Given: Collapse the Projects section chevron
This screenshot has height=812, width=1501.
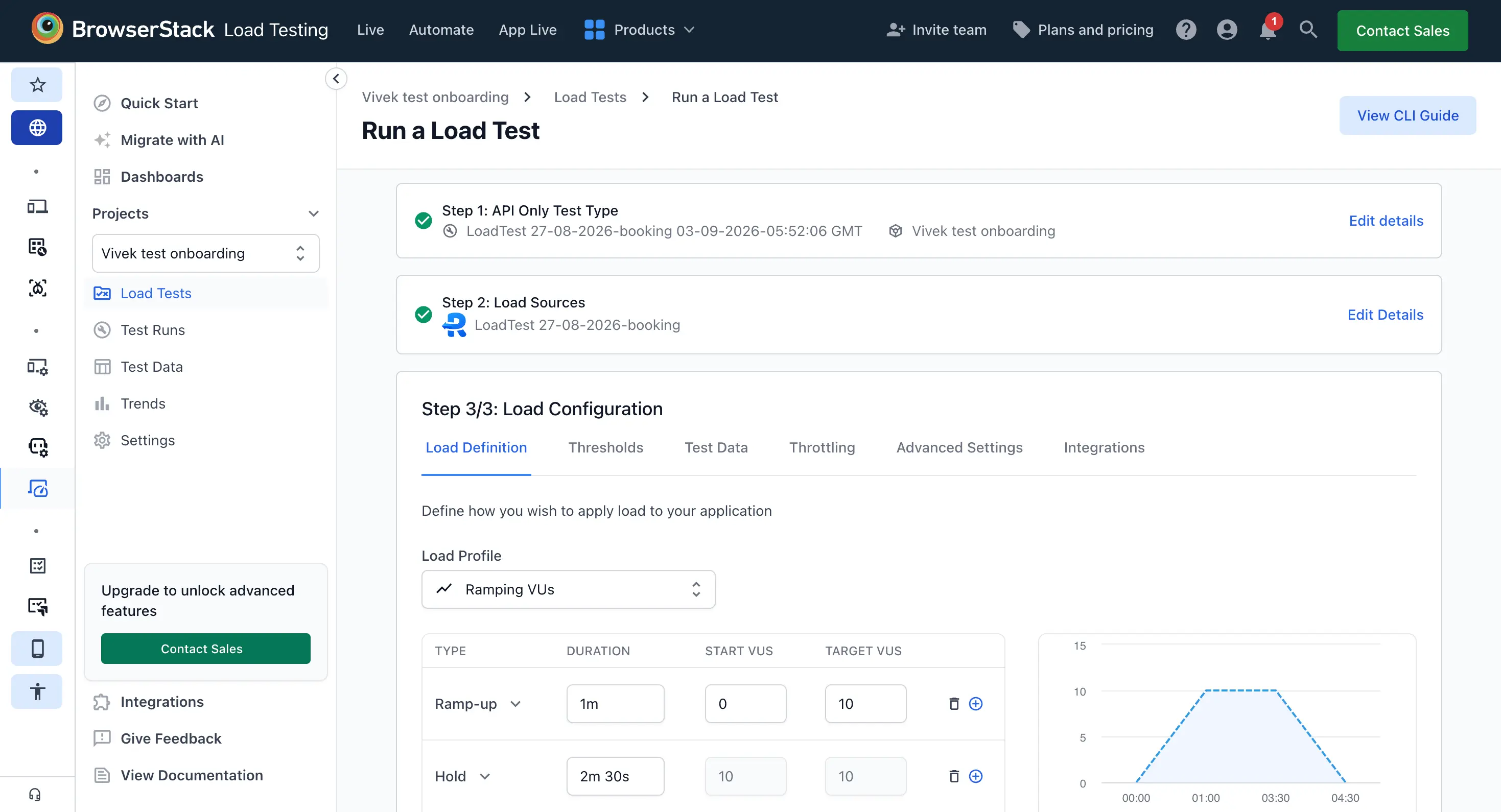Looking at the screenshot, I should (314, 214).
